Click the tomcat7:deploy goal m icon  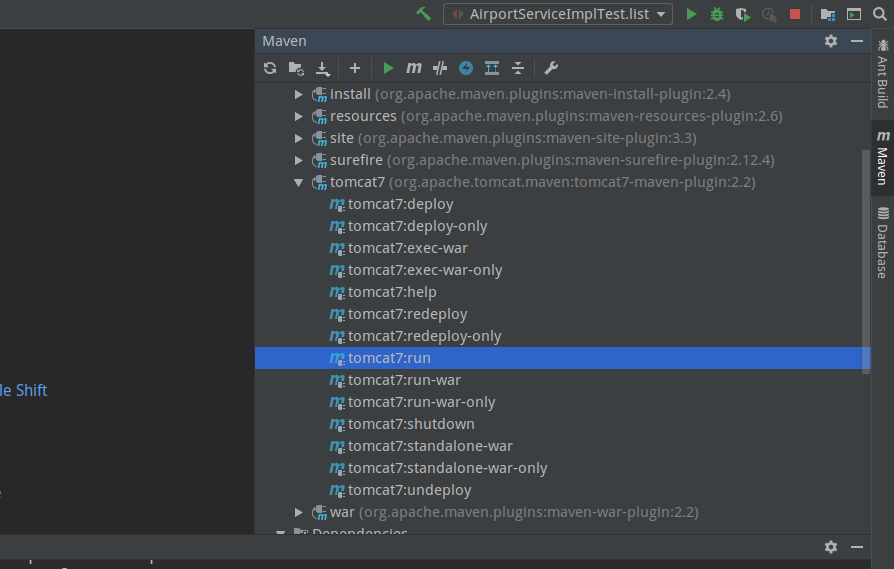pyautogui.click(x=337, y=205)
